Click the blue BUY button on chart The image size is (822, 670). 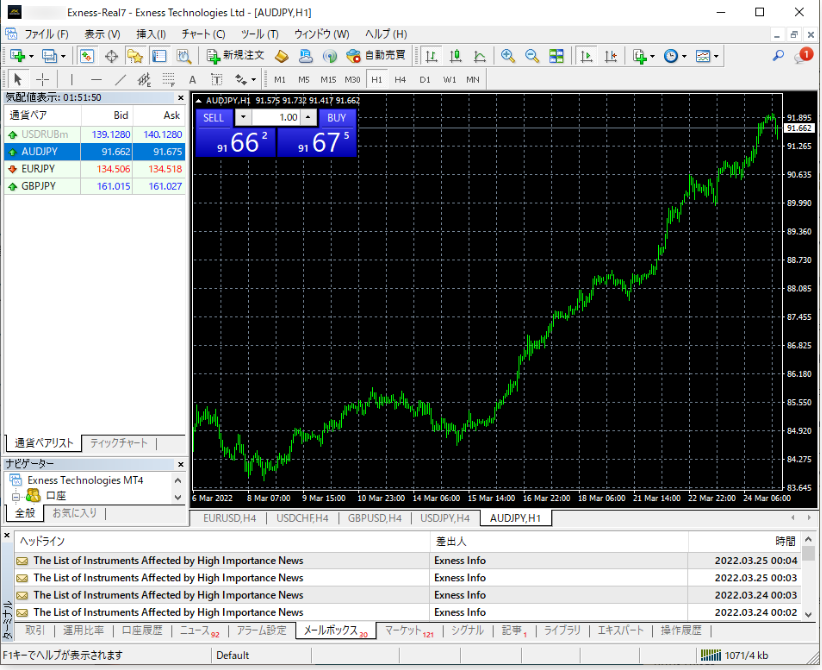(x=337, y=118)
